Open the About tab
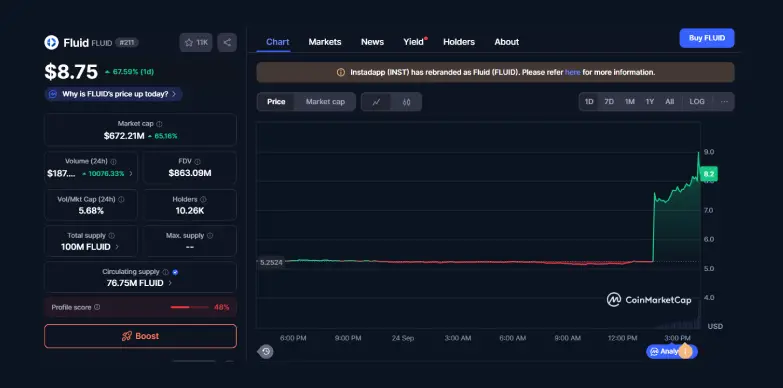The image size is (783, 388). tap(507, 42)
